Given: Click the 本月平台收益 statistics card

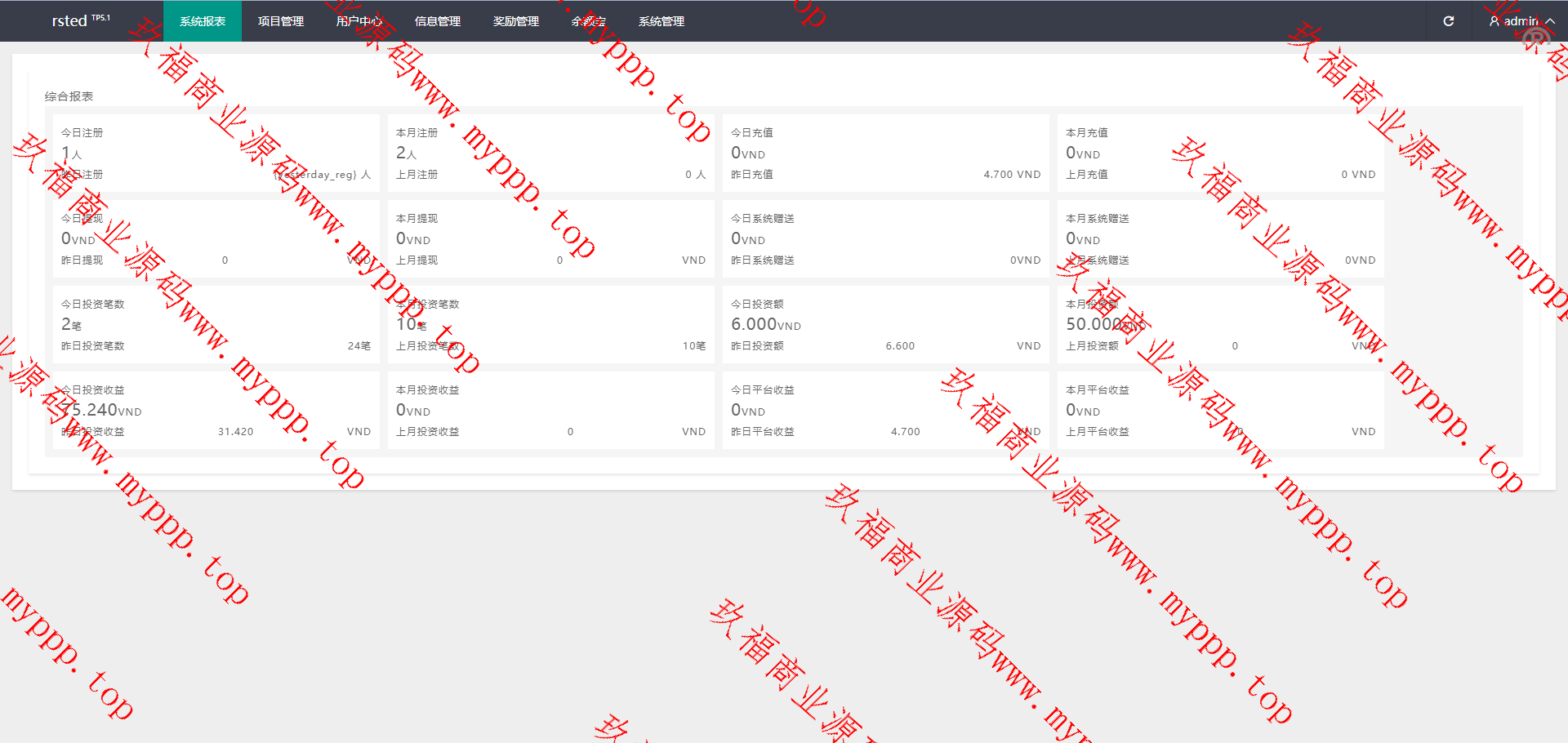Looking at the screenshot, I should click(1220, 411).
